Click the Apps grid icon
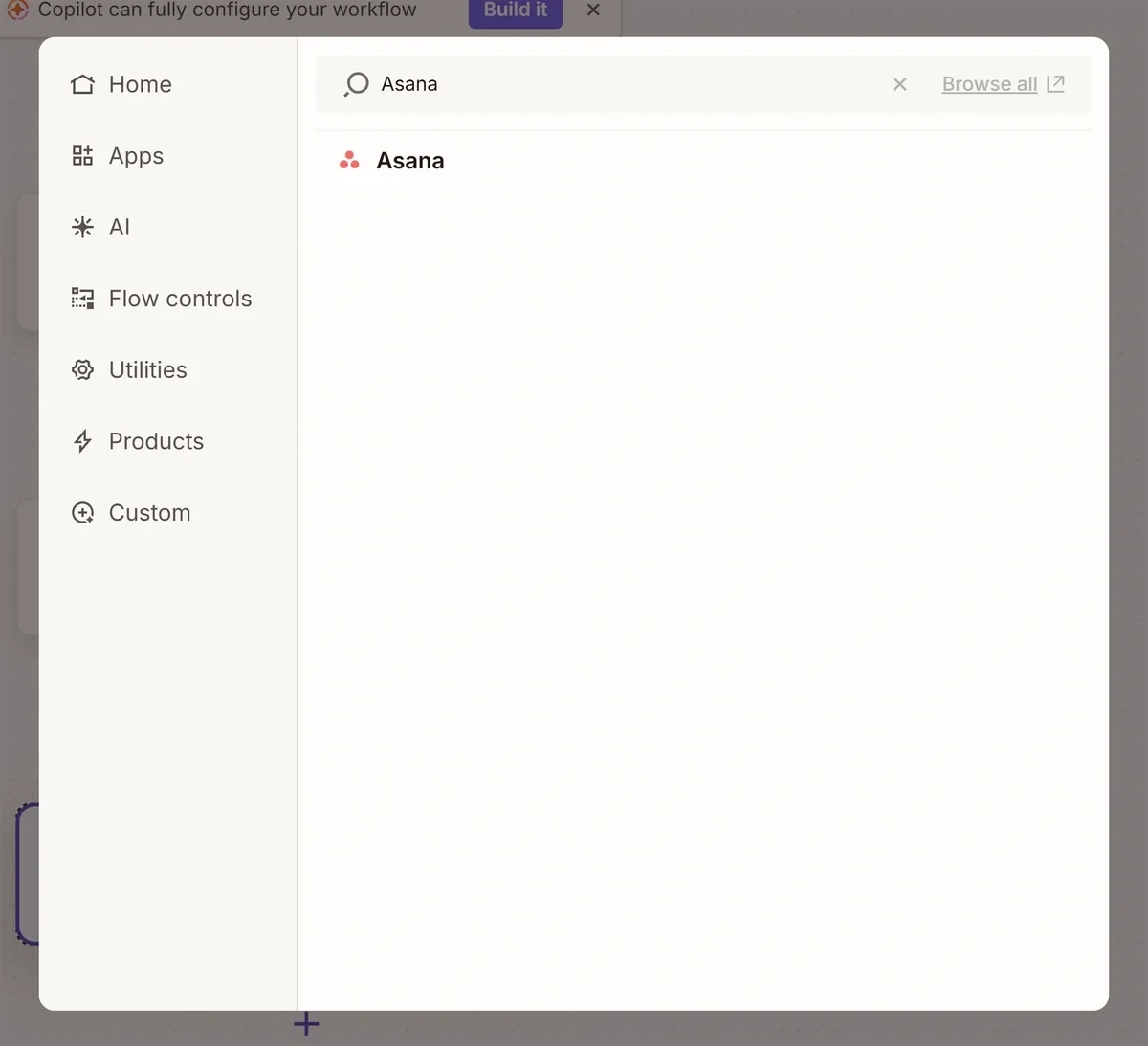 [x=83, y=155]
